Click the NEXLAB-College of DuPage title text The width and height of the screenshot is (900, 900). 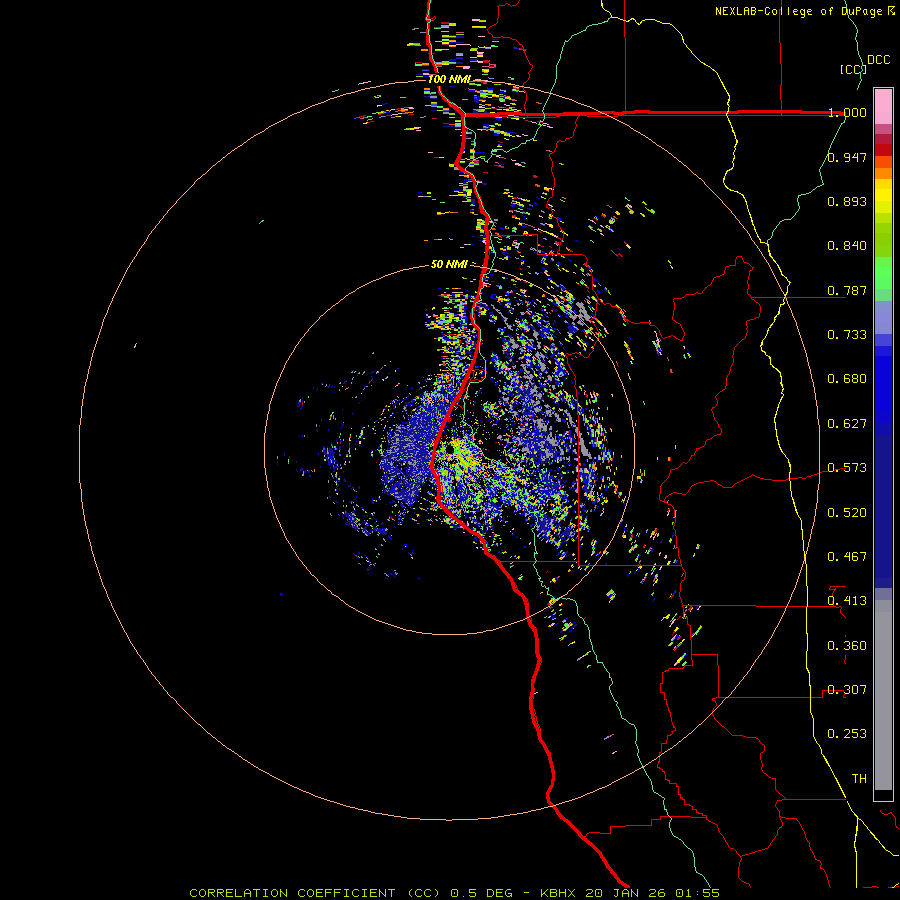click(800, 11)
